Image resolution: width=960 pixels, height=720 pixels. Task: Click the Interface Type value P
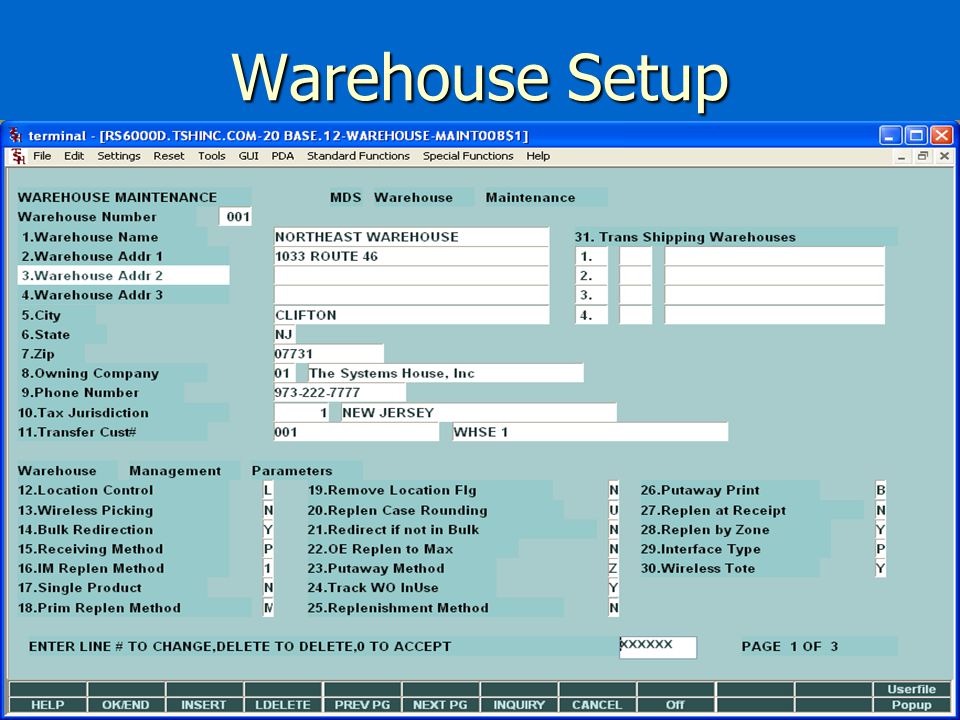pos(880,549)
